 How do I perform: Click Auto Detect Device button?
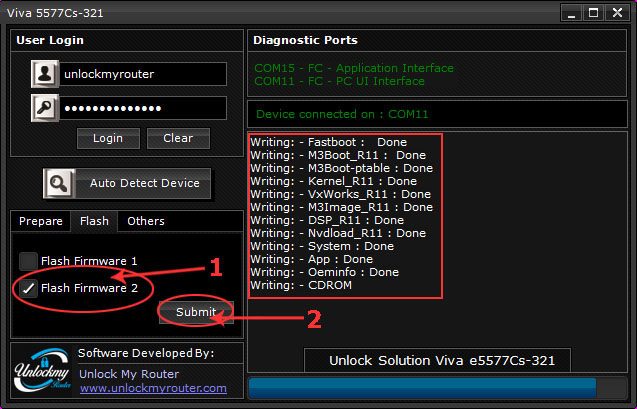127,184
